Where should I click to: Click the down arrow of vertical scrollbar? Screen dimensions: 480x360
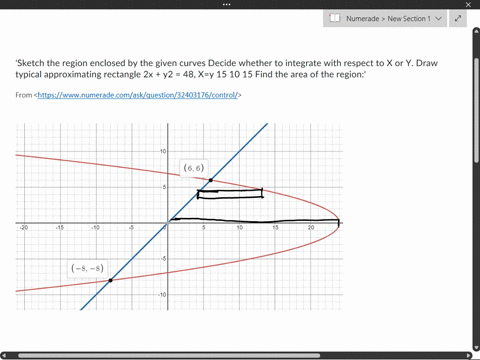476,348
